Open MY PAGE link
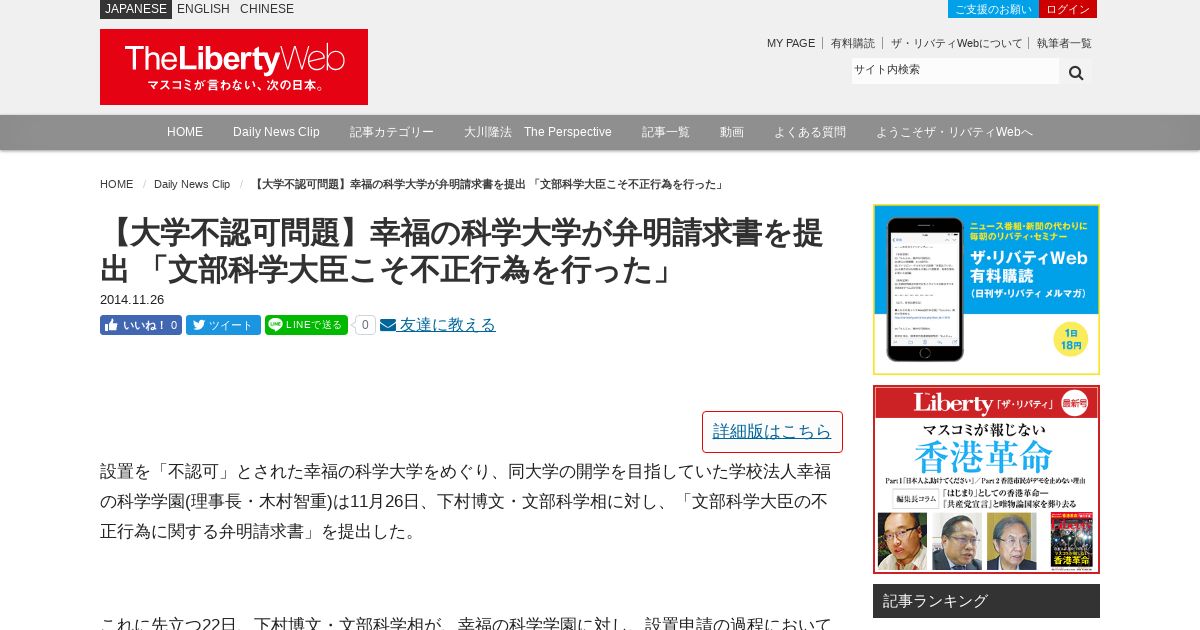Screen dimensions: 1200x630 (x=791, y=43)
